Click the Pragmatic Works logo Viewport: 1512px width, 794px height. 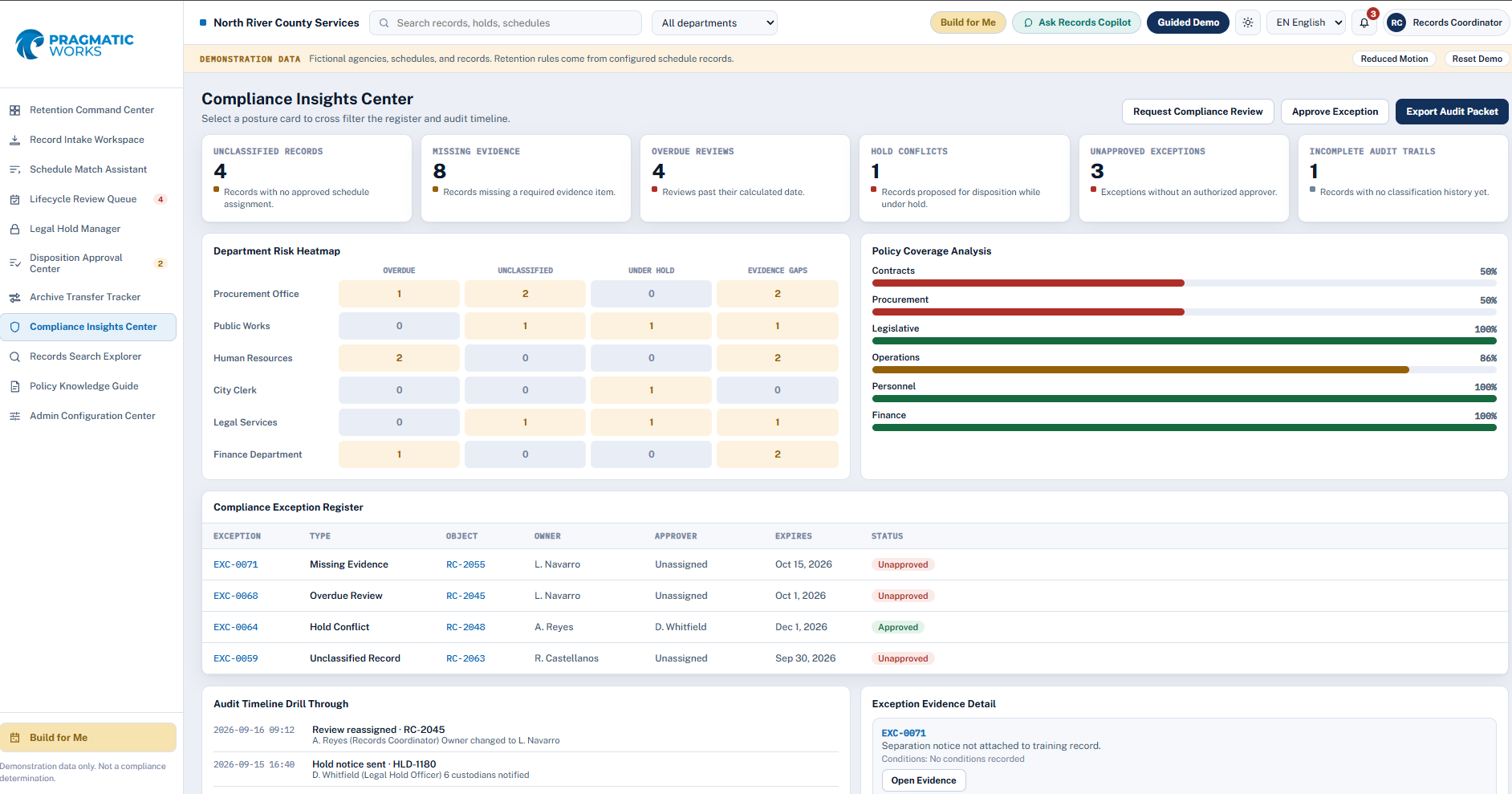[x=75, y=44]
